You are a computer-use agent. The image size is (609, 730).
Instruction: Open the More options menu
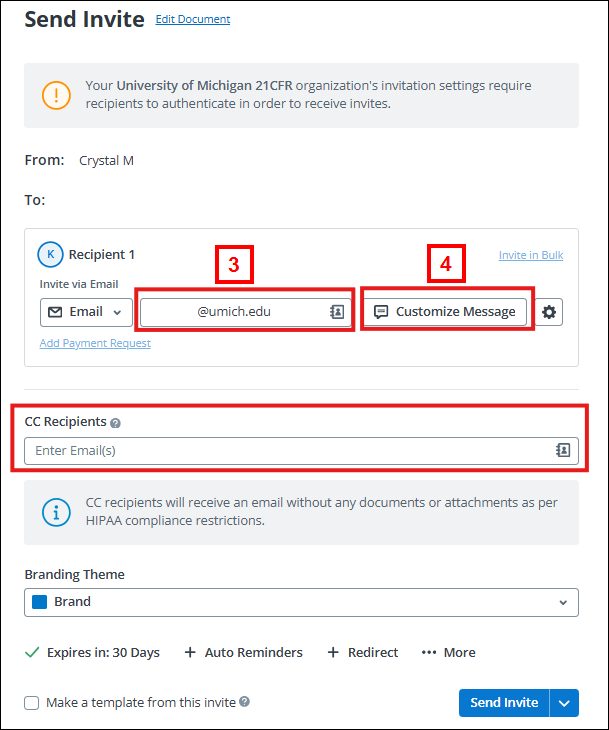coord(448,652)
